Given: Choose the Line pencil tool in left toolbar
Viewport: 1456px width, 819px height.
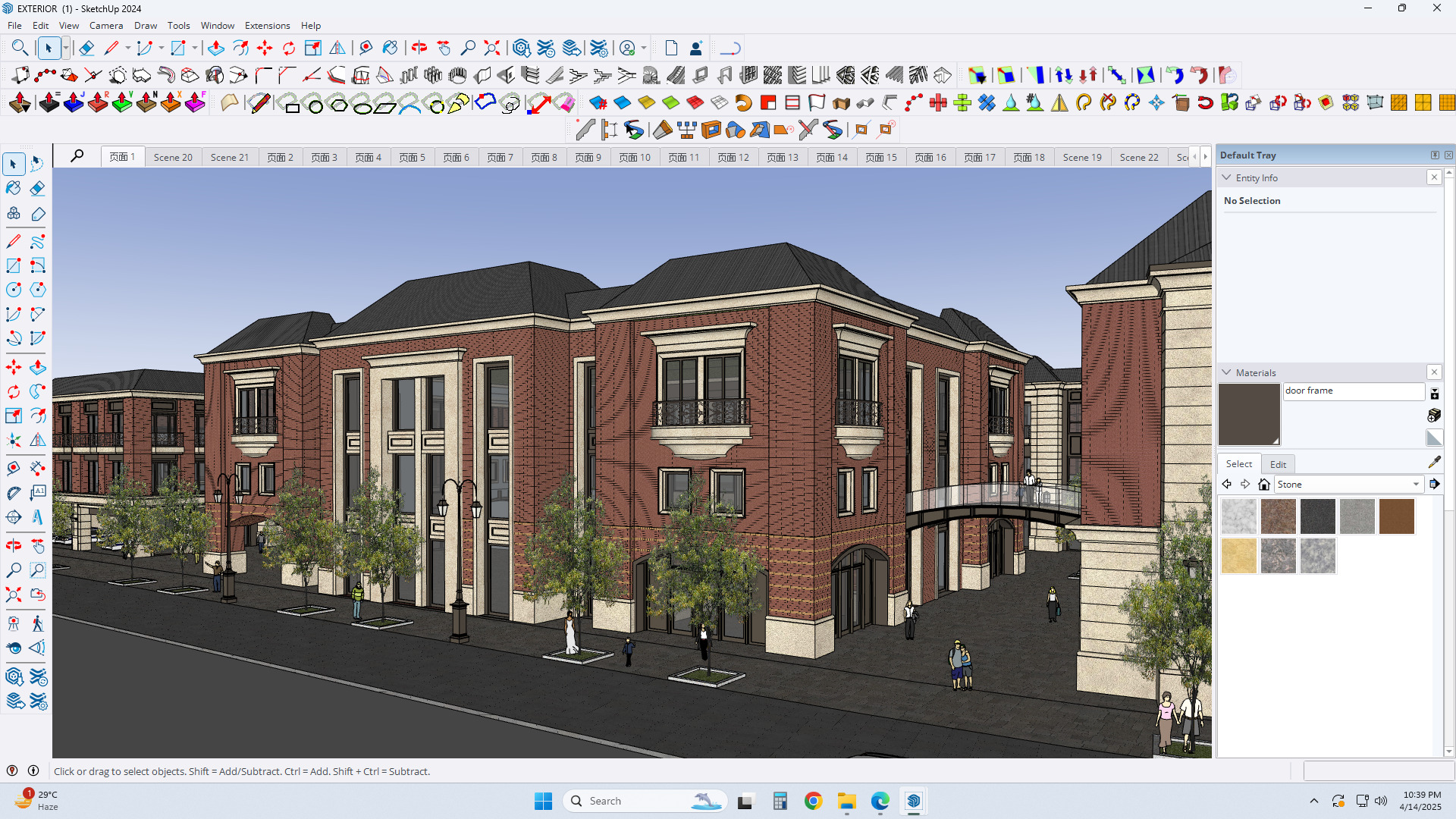Looking at the screenshot, I should pyautogui.click(x=14, y=241).
